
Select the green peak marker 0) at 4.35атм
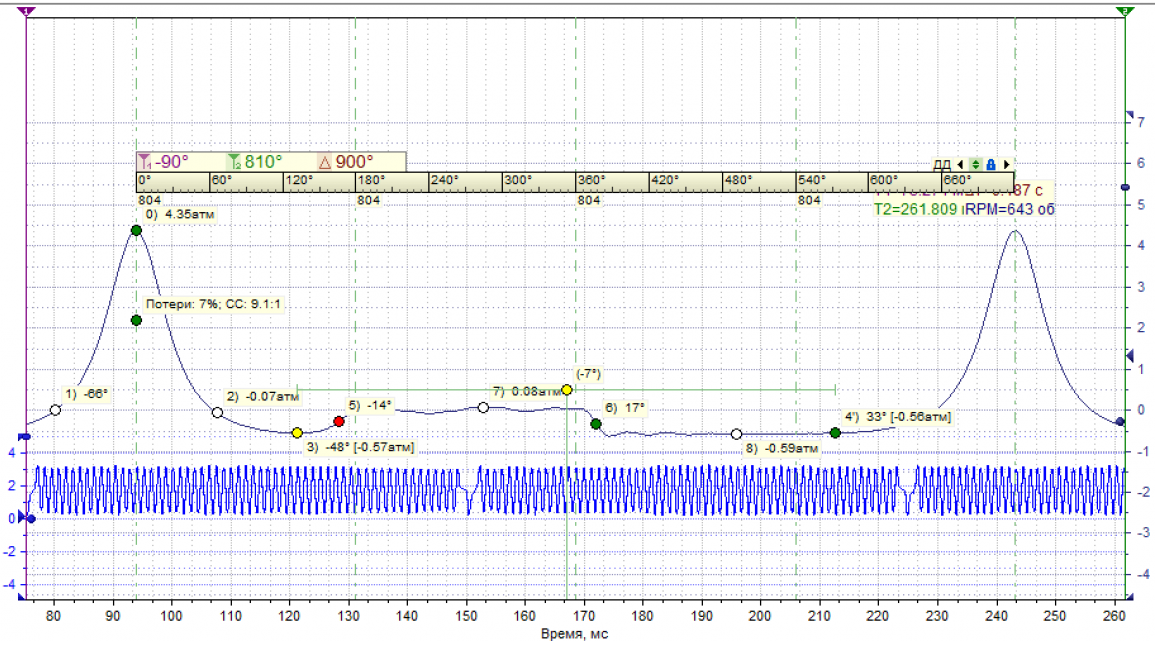click(136, 231)
